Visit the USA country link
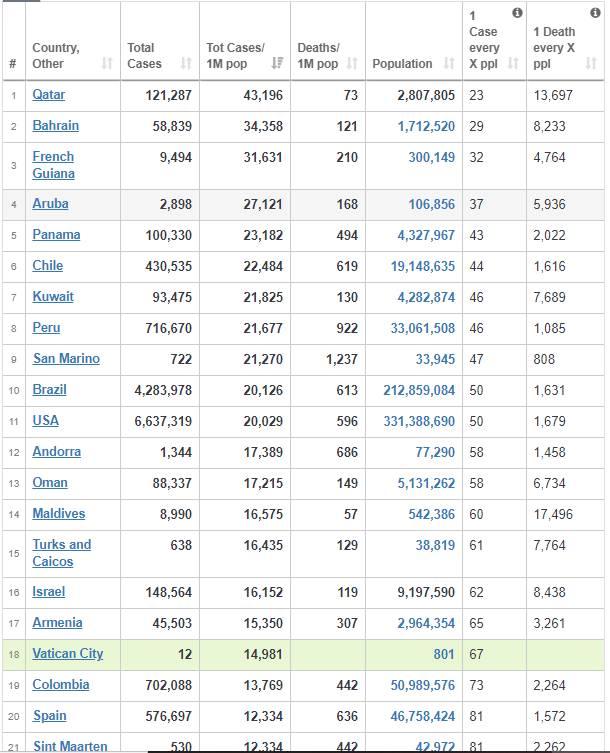The width and height of the screenshot is (610, 753). coord(45,421)
